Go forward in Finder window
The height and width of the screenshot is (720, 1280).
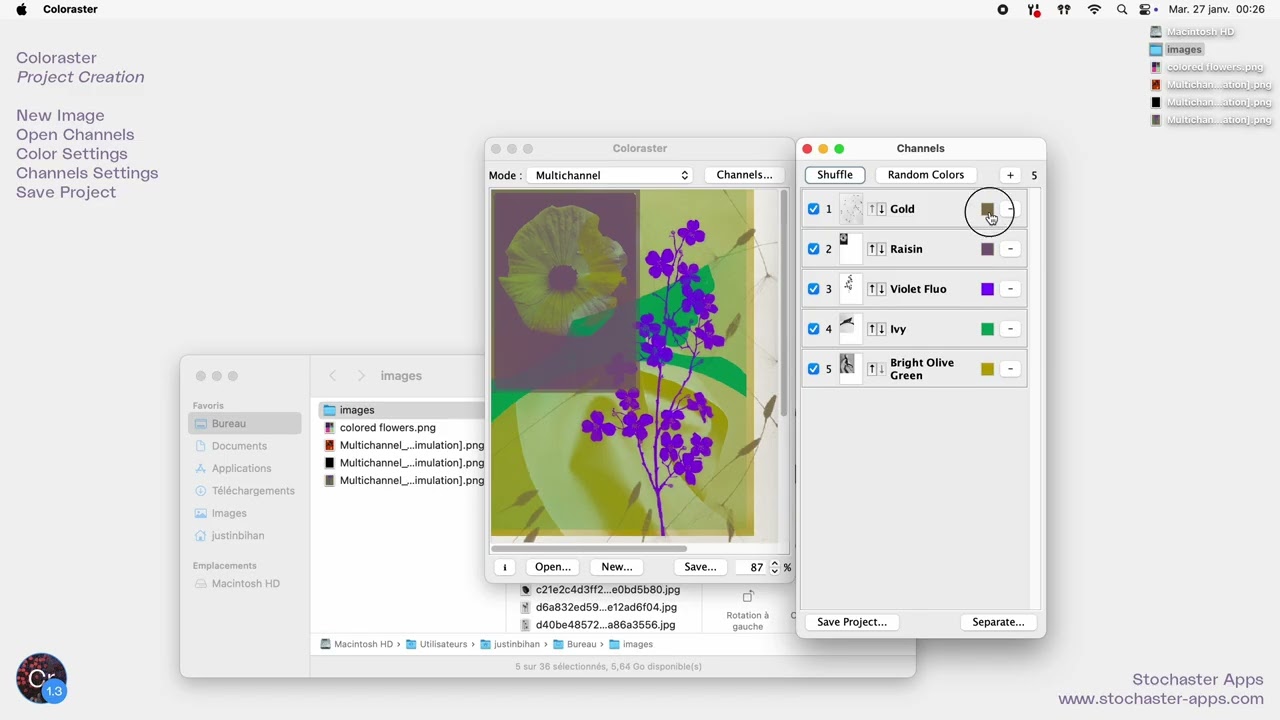pos(361,376)
